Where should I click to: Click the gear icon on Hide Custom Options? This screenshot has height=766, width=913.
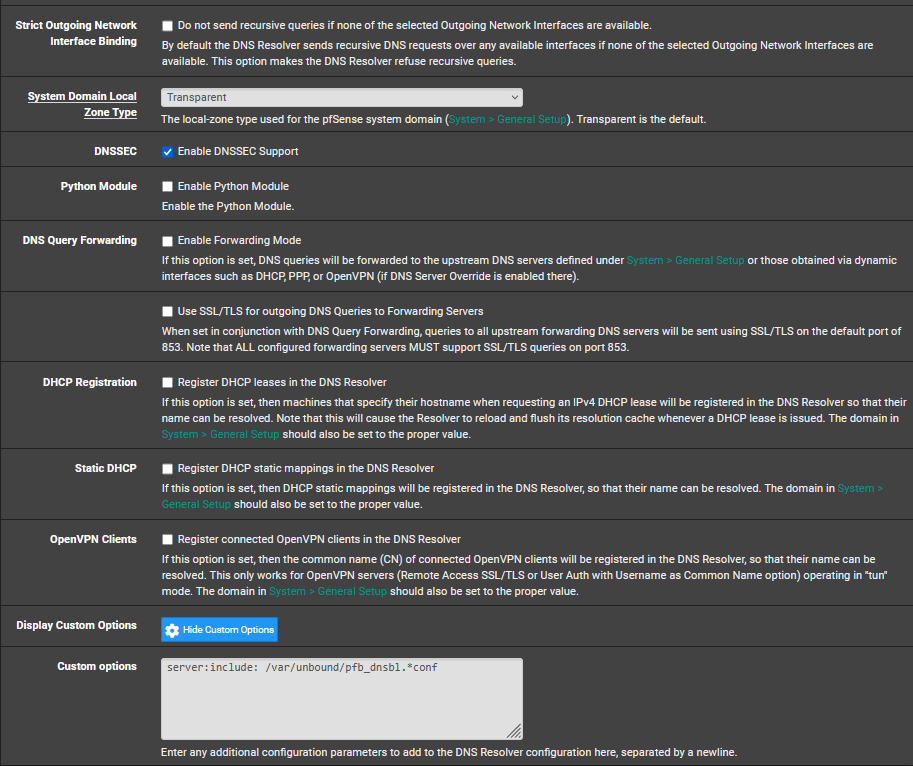pos(172,630)
